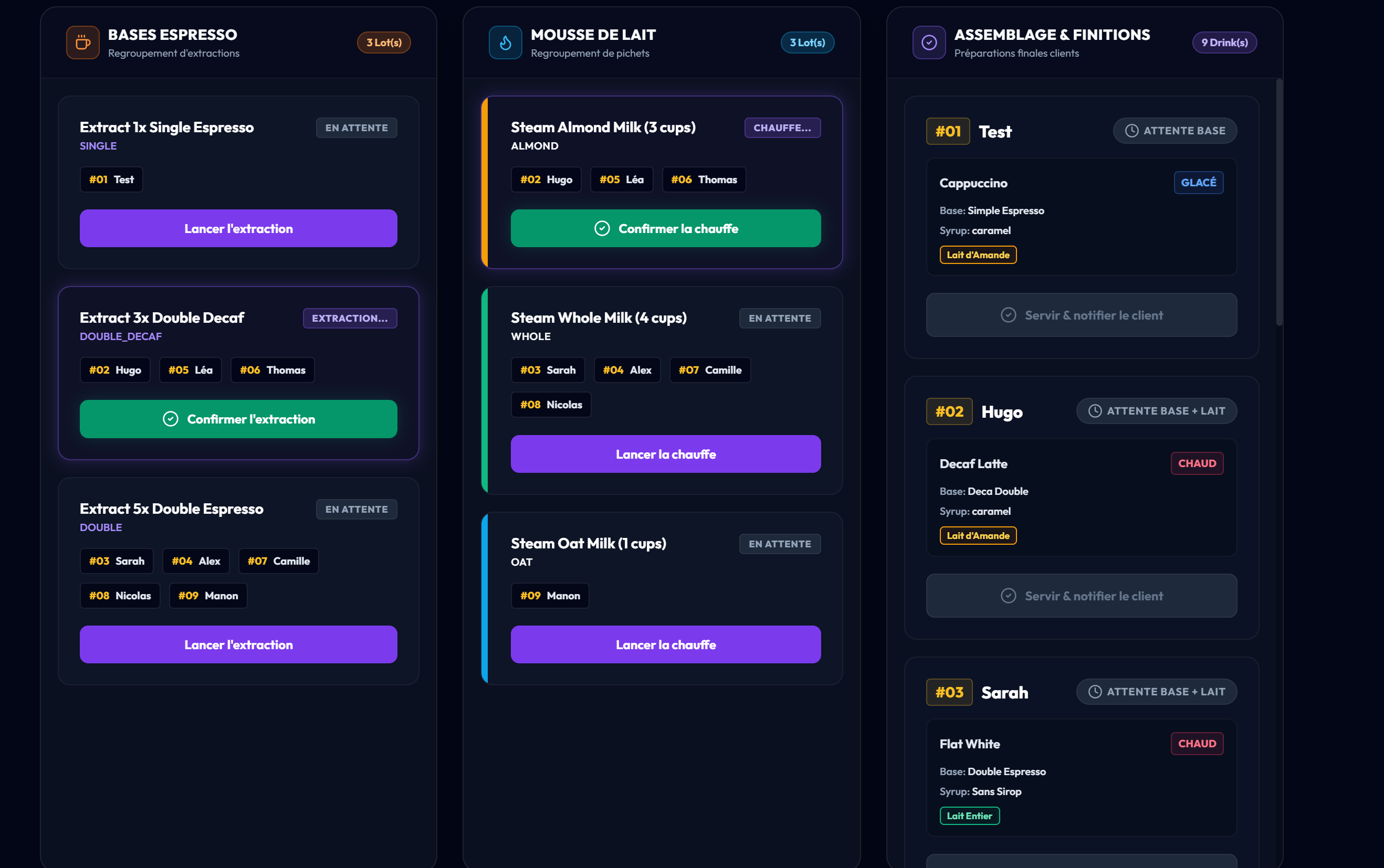Screen dimensions: 1384x868
Task: Serve and notify client for order #01 Test
Action: (1082, 315)
